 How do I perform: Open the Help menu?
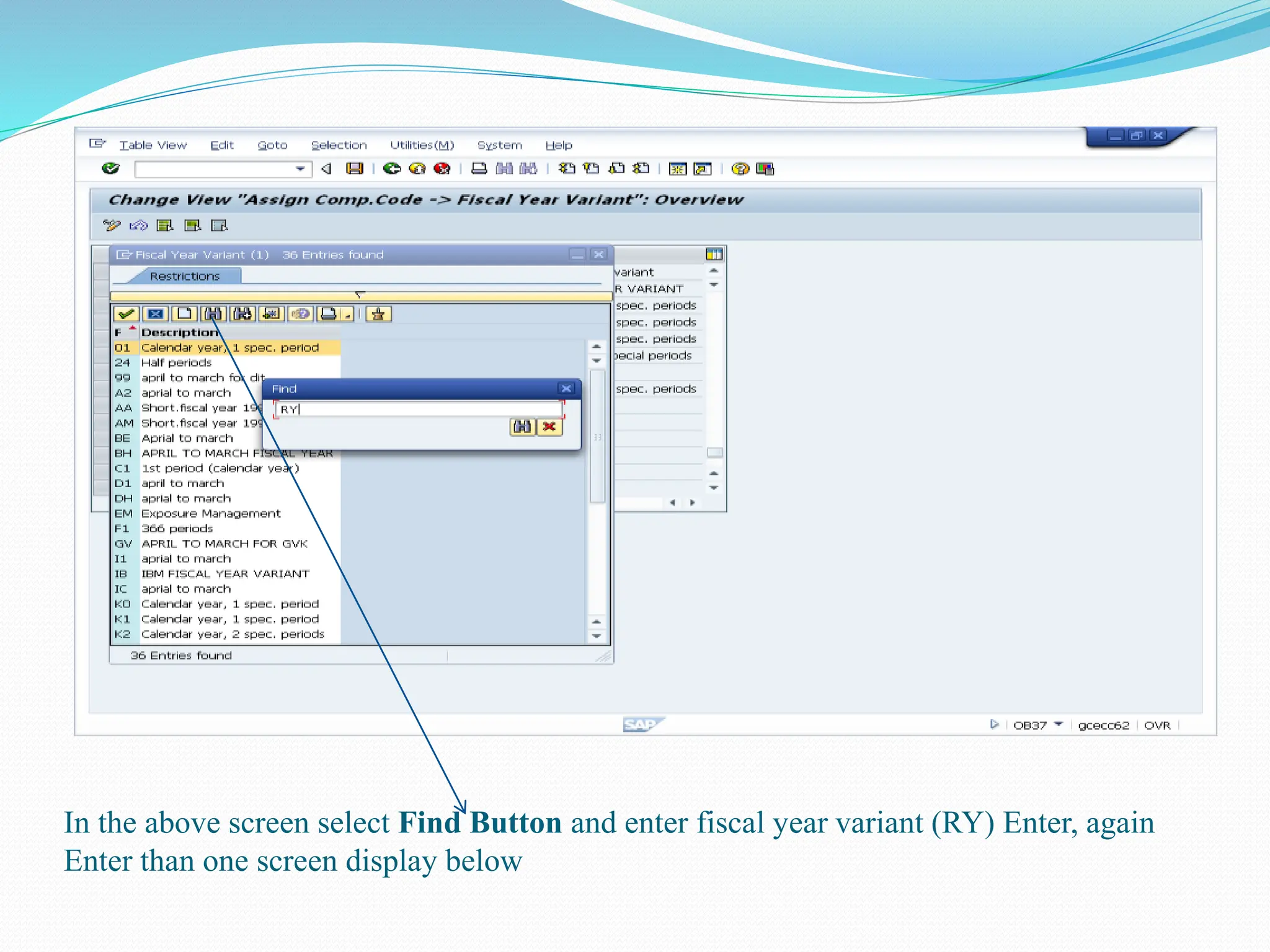tap(559, 145)
